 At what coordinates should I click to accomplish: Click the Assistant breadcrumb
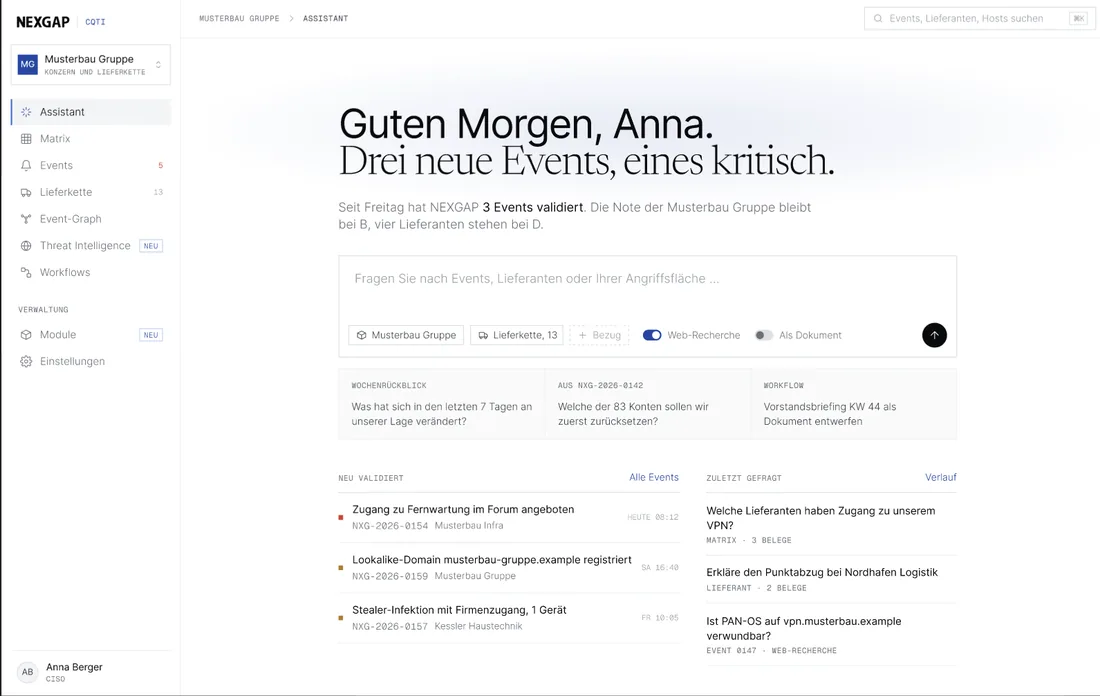[x=326, y=18]
